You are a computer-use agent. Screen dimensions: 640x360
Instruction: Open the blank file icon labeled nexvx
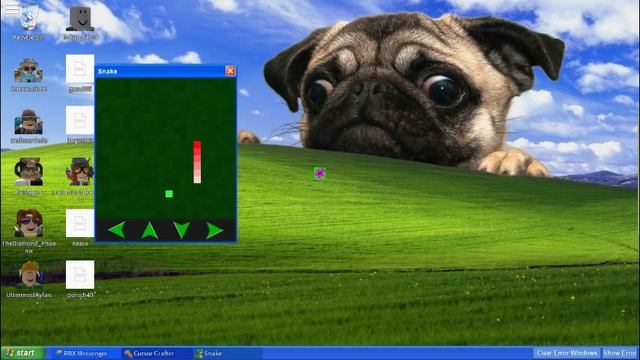(80, 223)
